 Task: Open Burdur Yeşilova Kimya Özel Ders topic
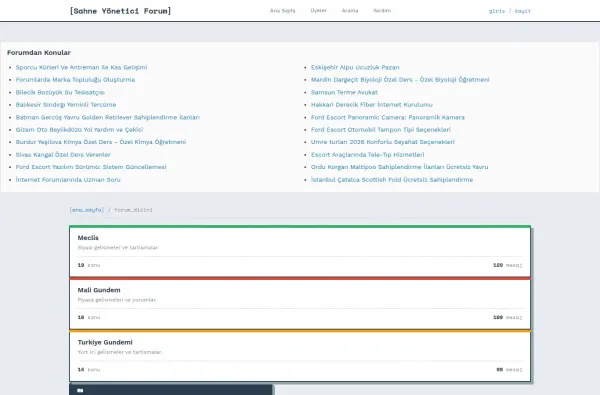[x=101, y=142]
